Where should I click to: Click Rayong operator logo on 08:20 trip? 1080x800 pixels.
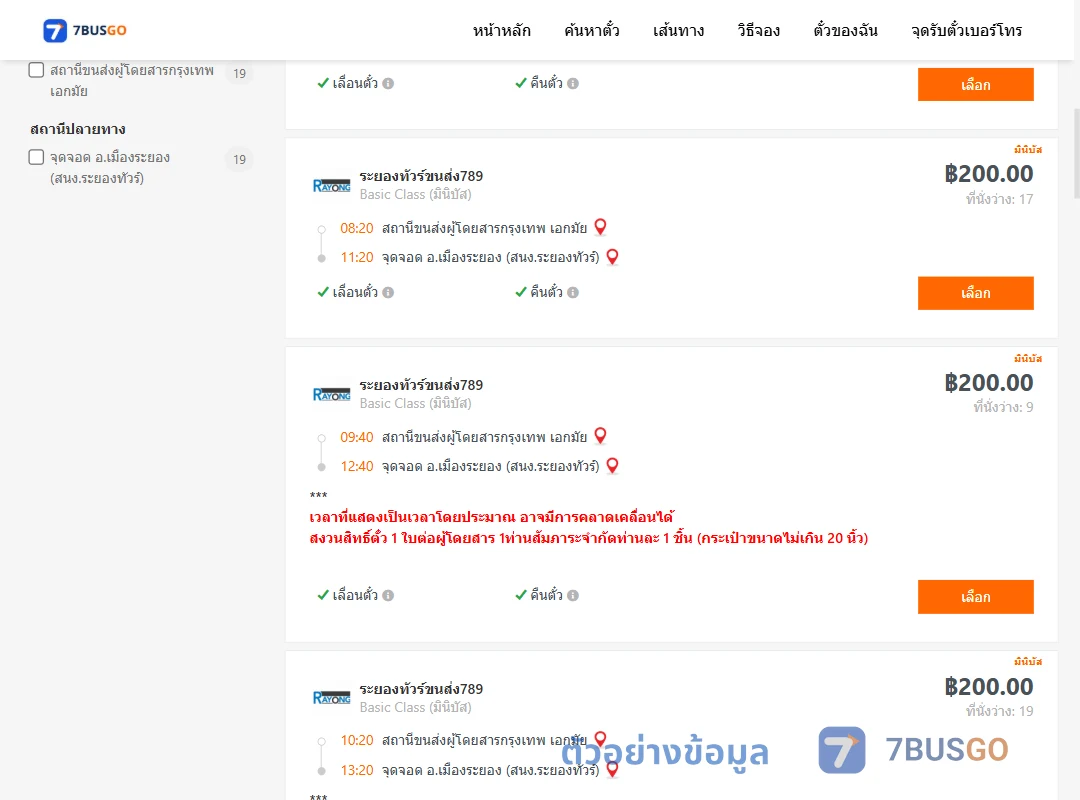[x=331, y=185]
